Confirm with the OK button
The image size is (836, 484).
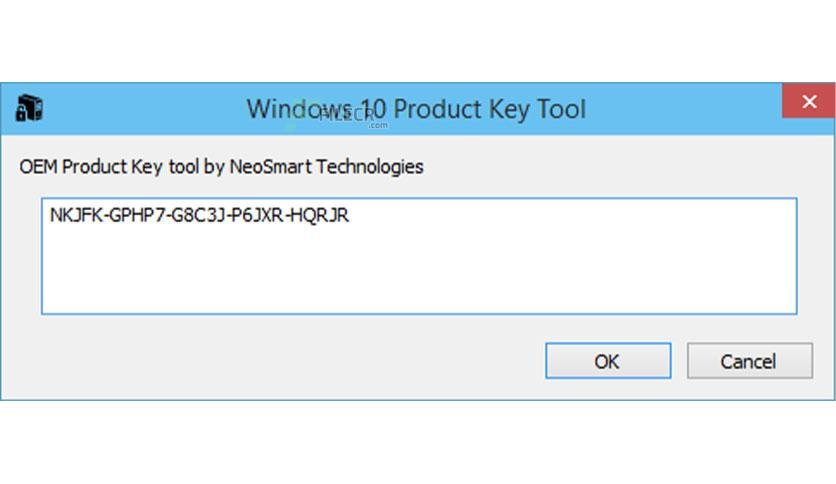608,361
